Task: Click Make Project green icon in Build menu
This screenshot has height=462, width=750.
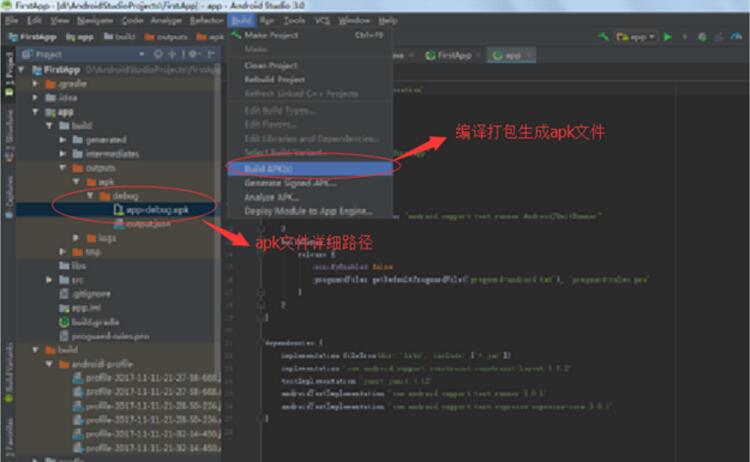Action: [x=236, y=35]
